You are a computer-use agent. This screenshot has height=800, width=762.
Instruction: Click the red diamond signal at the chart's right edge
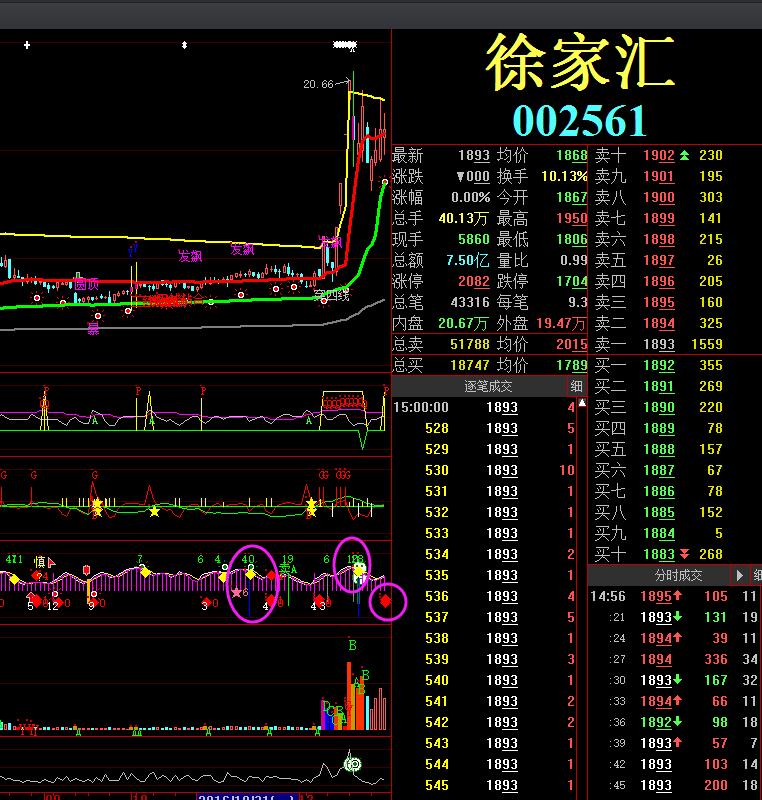pyautogui.click(x=386, y=601)
